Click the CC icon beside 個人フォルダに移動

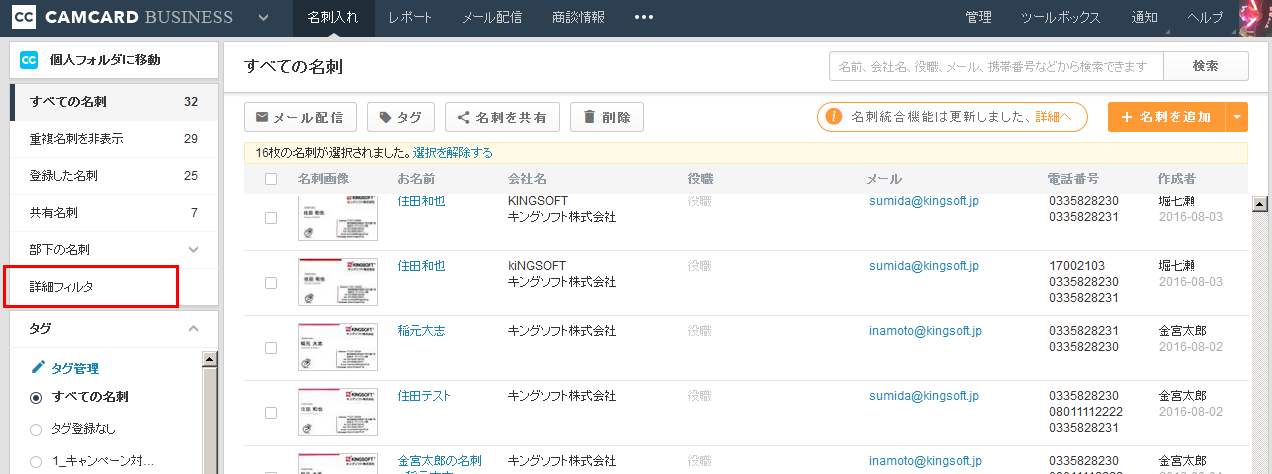(29, 60)
